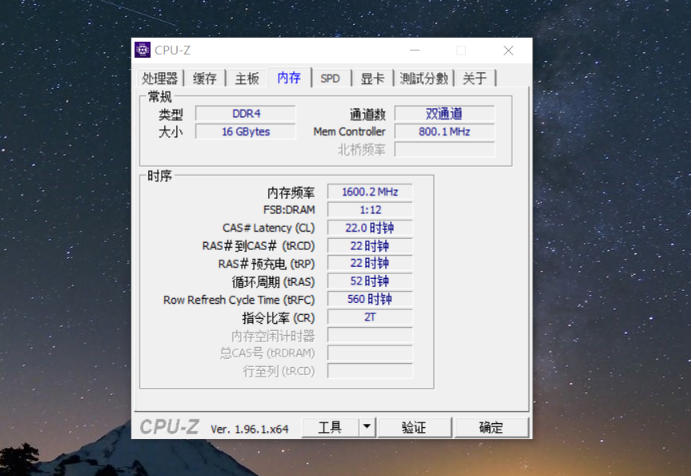Click the 800.1 MHz Mem Controller value
Viewport: 692px width, 476px height.
click(x=444, y=131)
